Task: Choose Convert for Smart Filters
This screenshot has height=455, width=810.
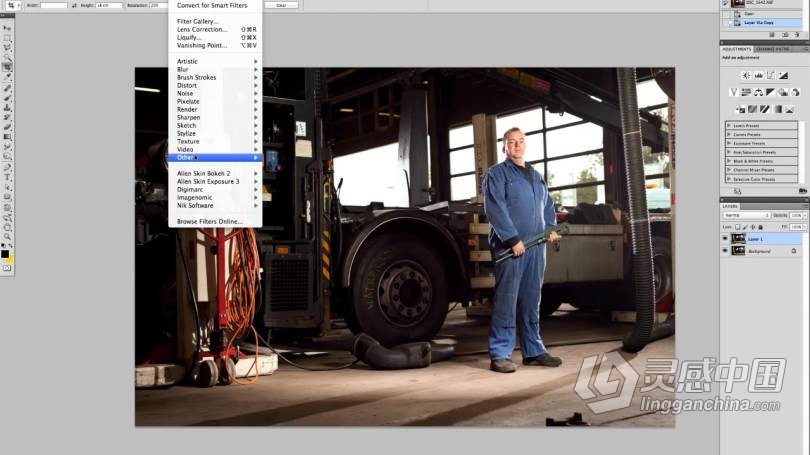Action: [215, 5]
